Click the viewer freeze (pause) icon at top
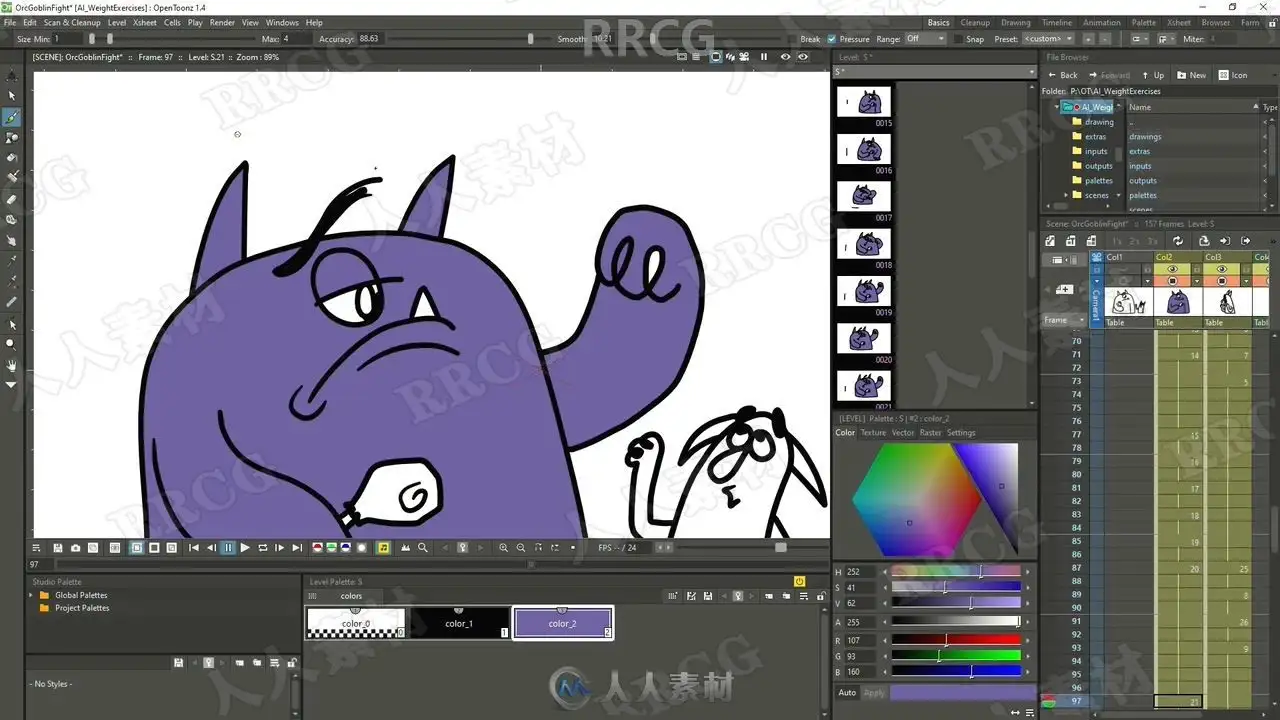This screenshot has width=1280, height=720. [x=764, y=57]
